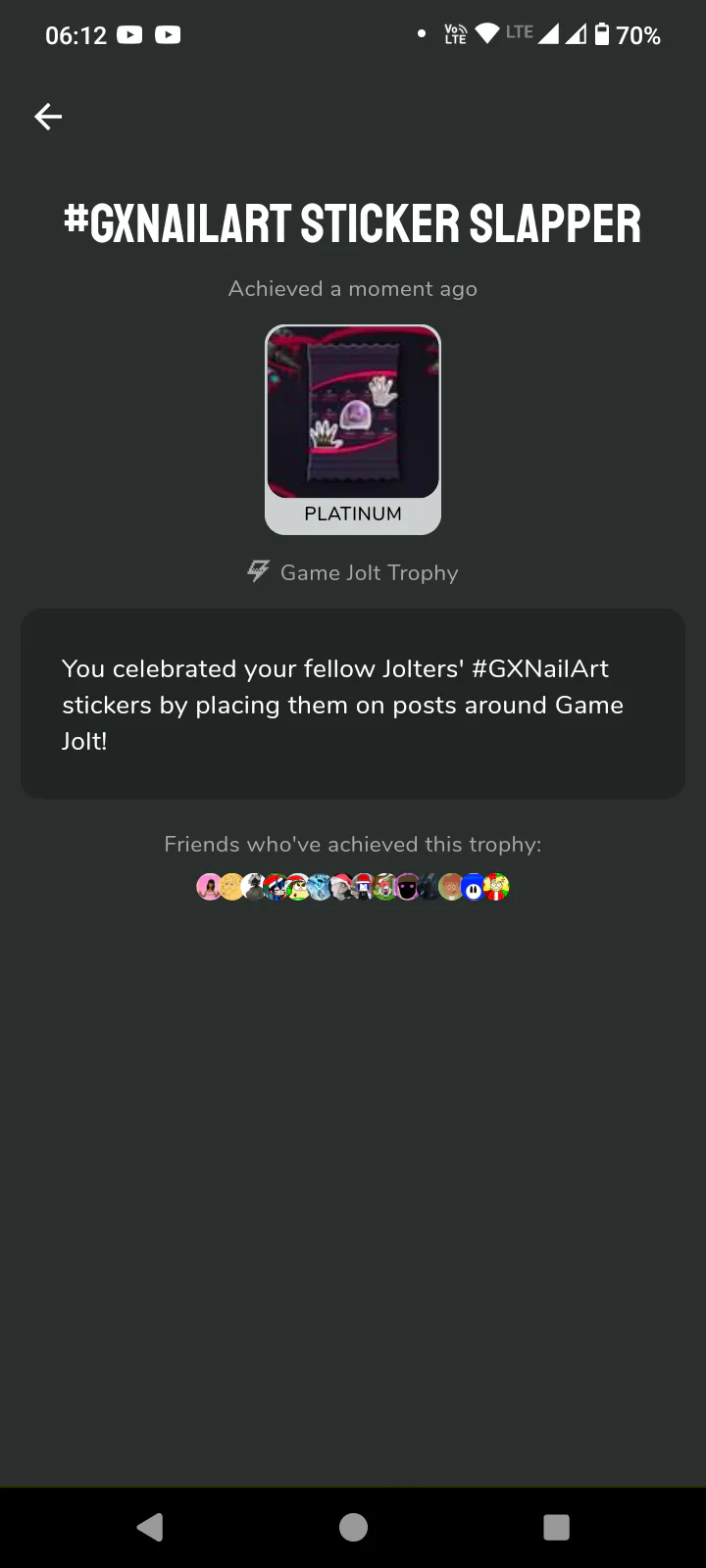Open the brown-haired olive background avatar
This screenshot has width=706, height=1568.
click(451, 887)
